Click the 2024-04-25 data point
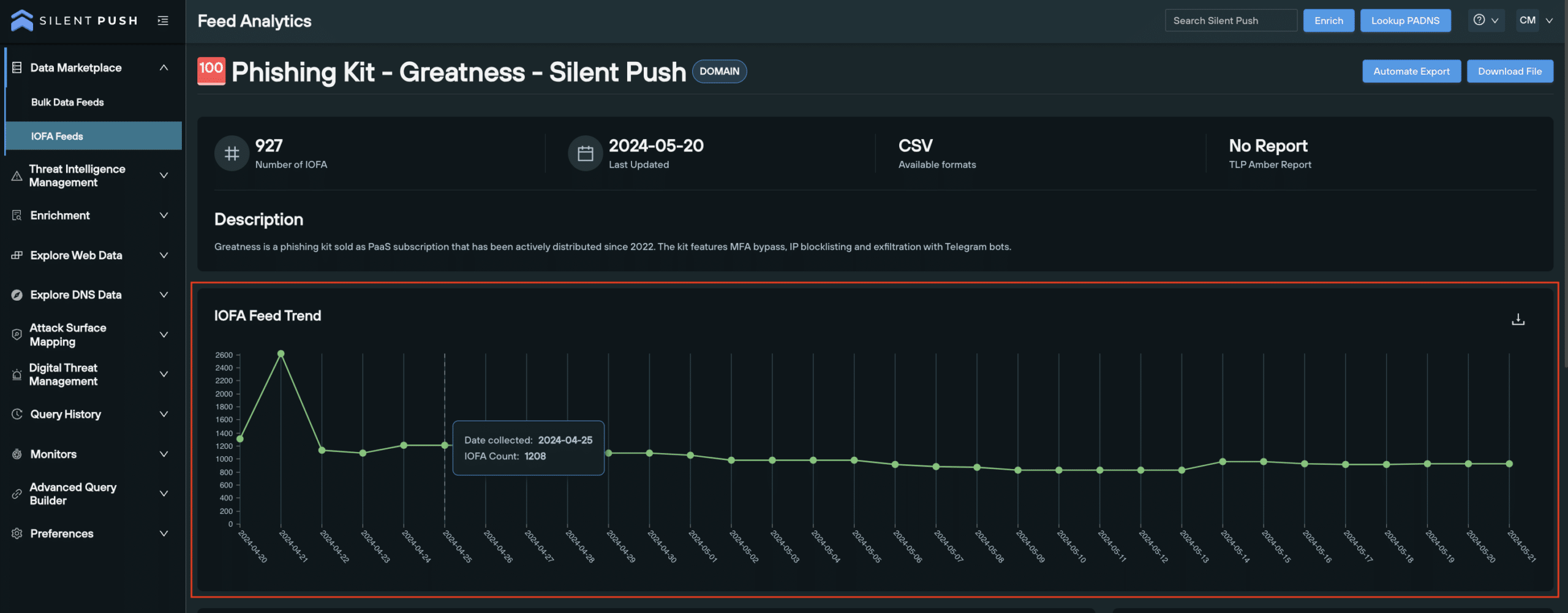 pyautogui.click(x=445, y=445)
